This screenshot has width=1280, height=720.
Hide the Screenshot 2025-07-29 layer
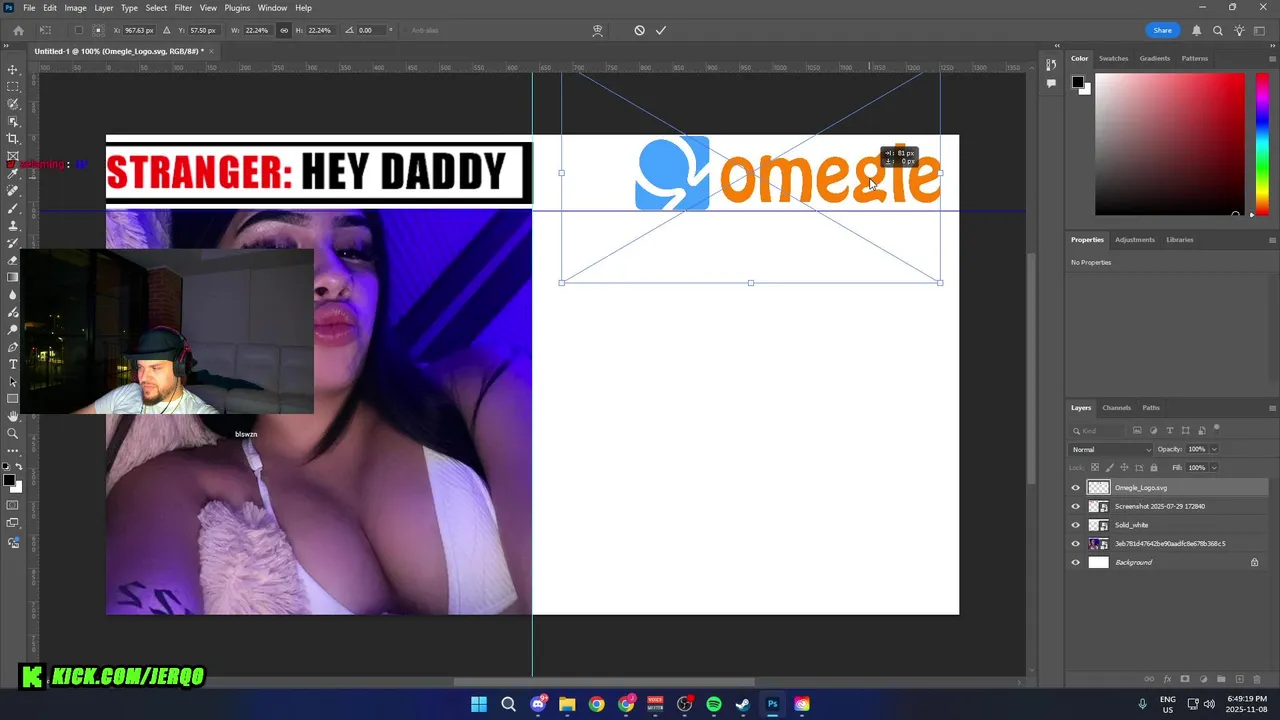pyautogui.click(x=1076, y=507)
